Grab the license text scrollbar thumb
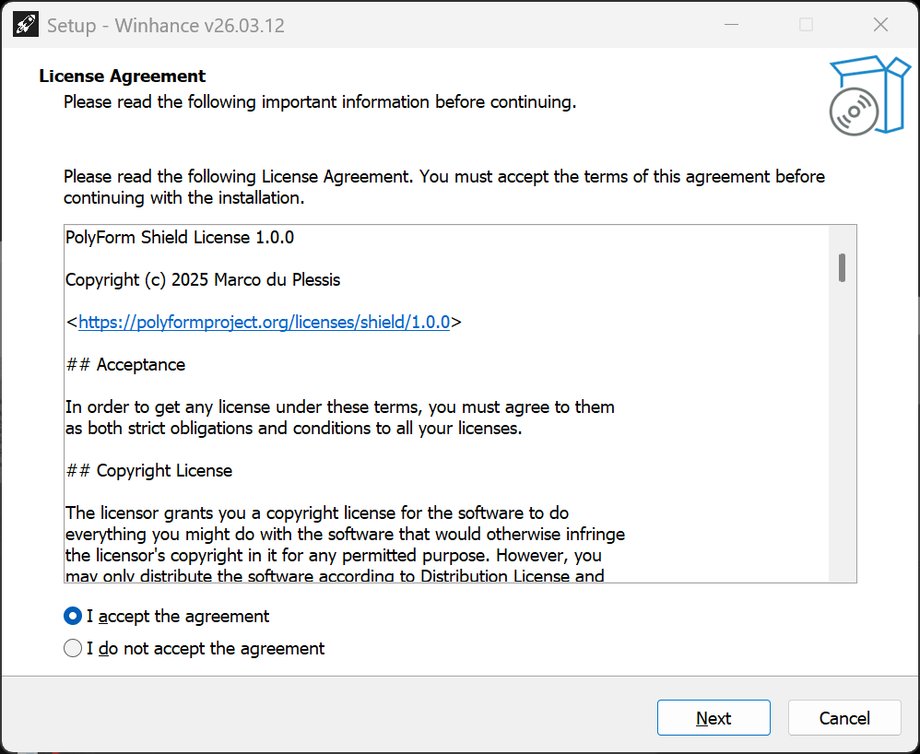The image size is (920, 754). point(843,268)
